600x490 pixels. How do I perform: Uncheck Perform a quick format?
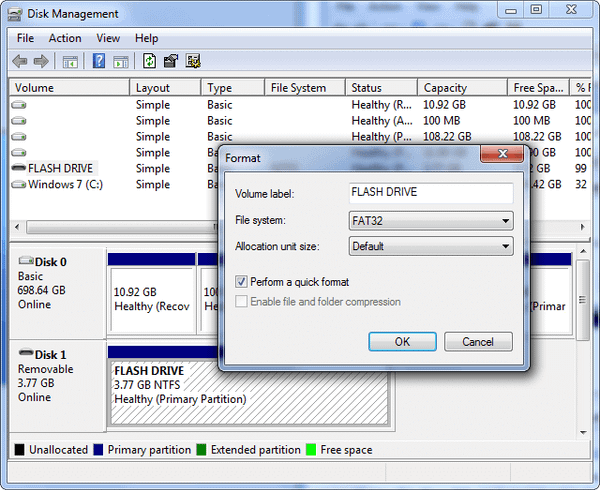pos(241,282)
